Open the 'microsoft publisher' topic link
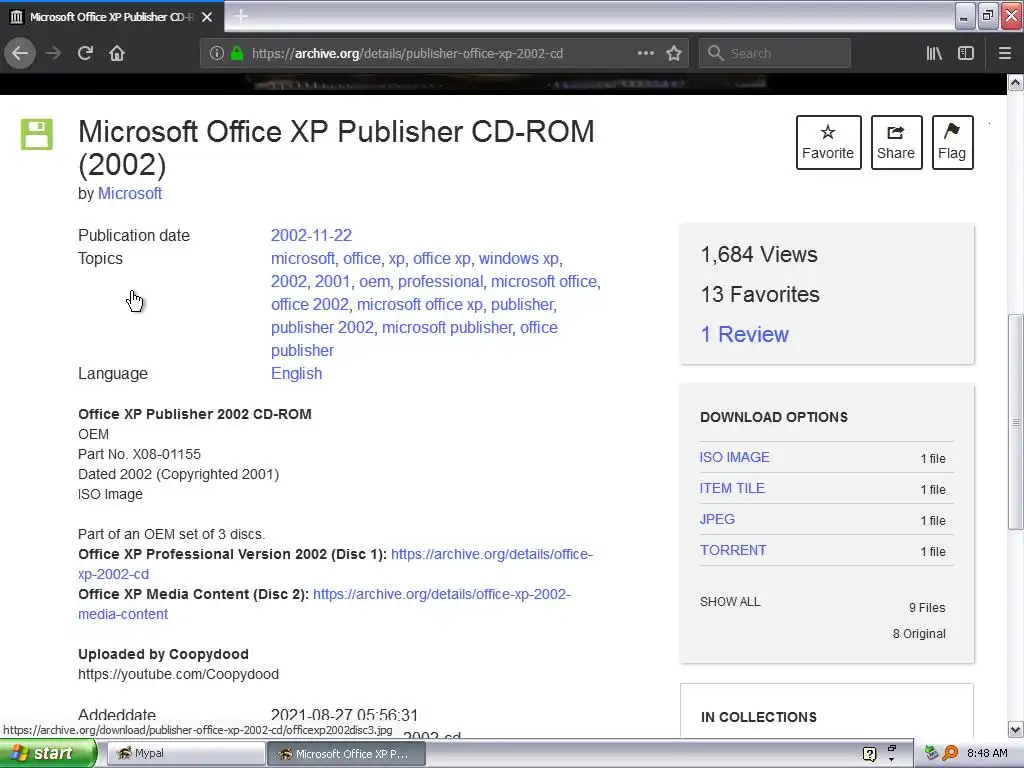1024x768 pixels. (x=447, y=327)
